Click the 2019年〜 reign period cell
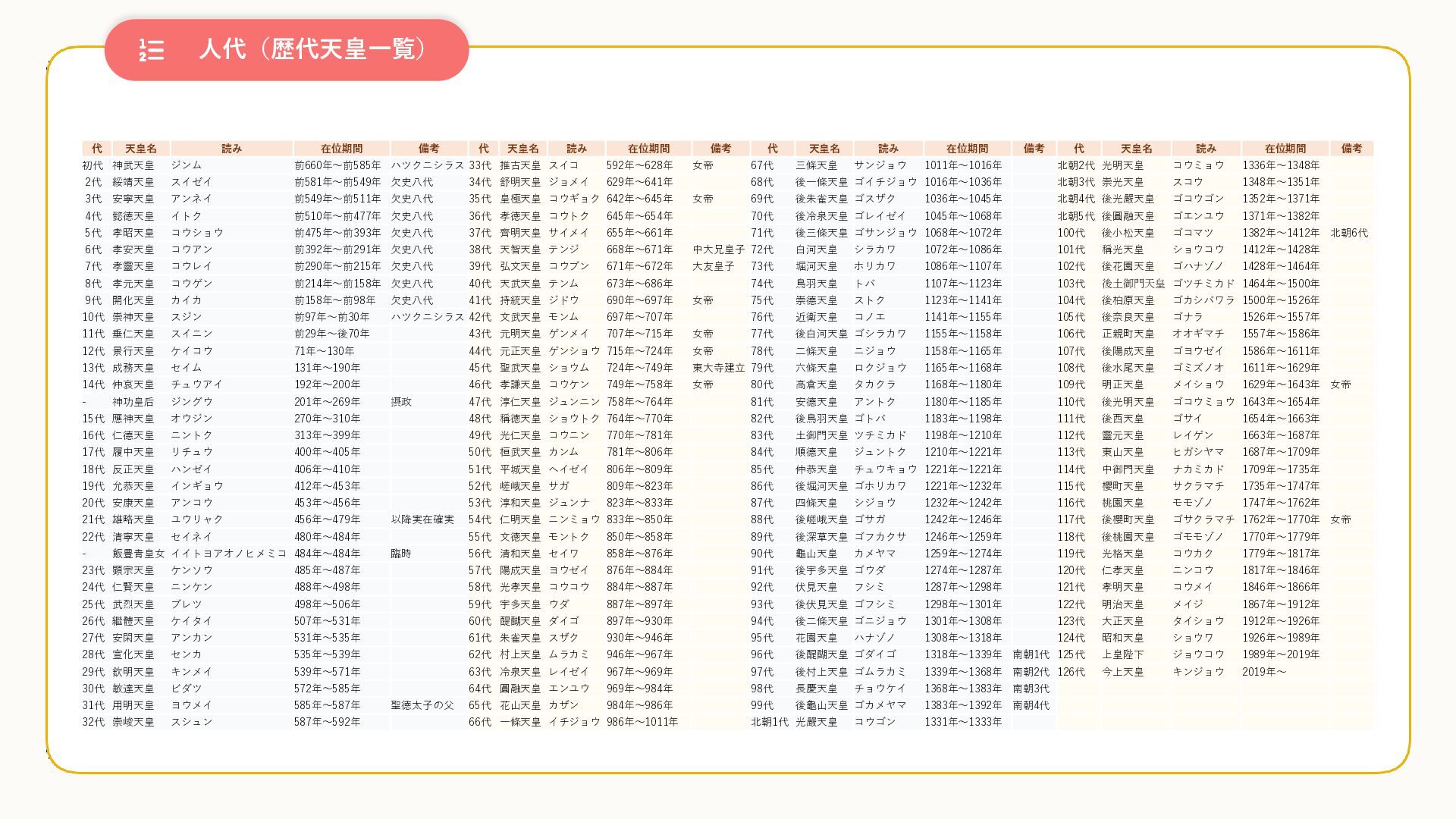 coord(1264,672)
